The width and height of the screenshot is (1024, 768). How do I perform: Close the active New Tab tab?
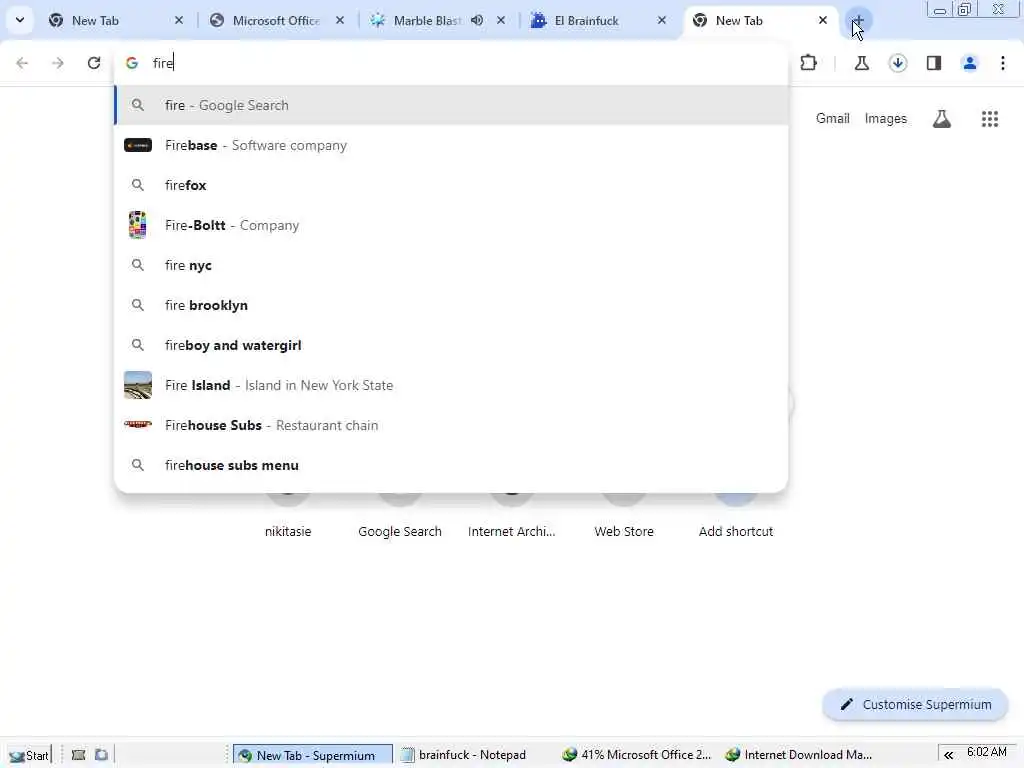click(823, 20)
